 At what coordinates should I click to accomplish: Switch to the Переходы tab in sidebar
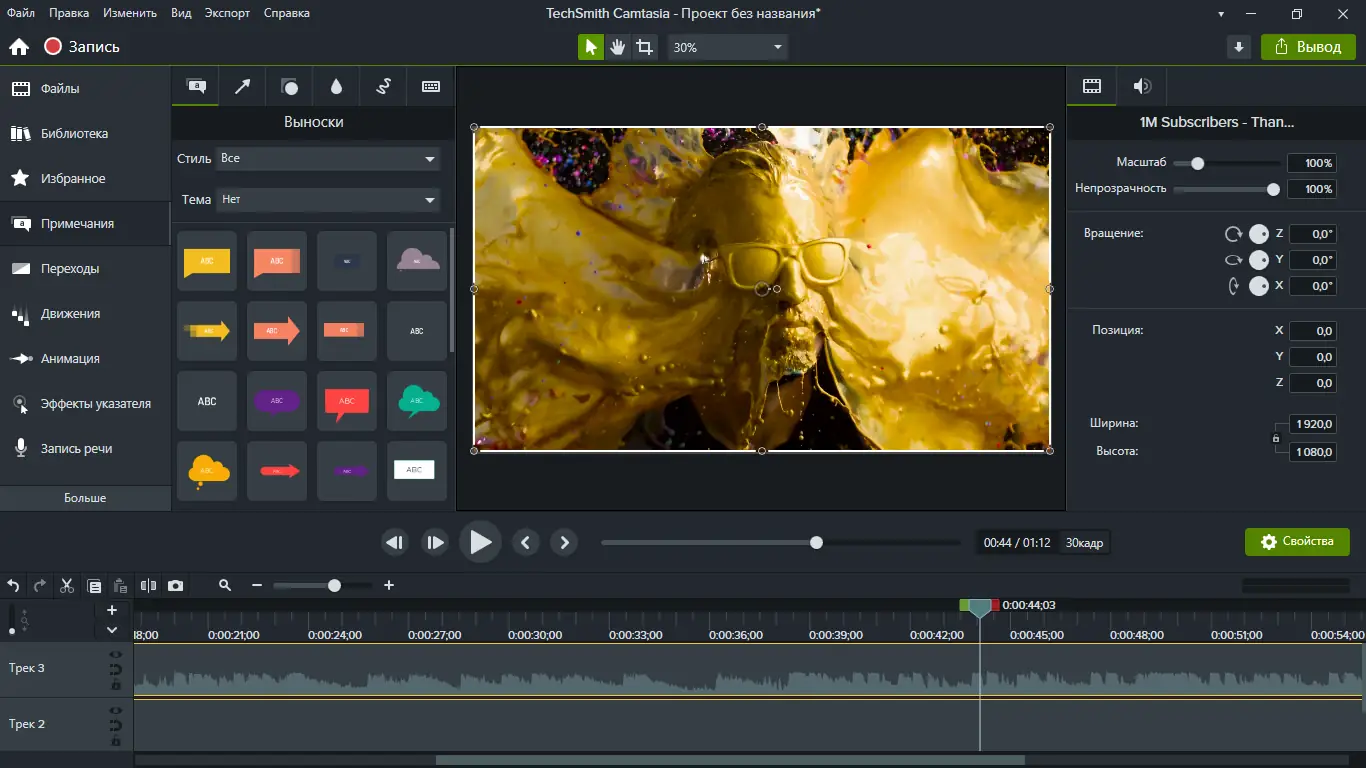70,269
